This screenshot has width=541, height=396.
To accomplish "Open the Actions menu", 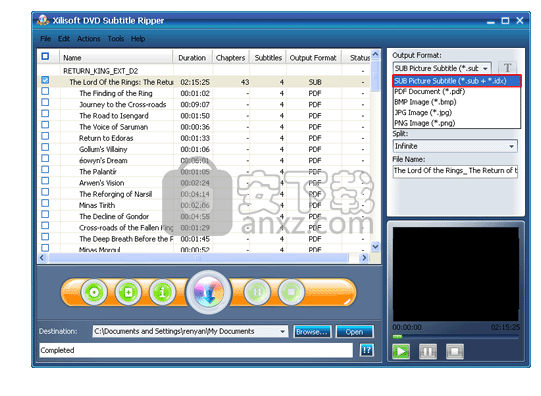I will point(89,39).
